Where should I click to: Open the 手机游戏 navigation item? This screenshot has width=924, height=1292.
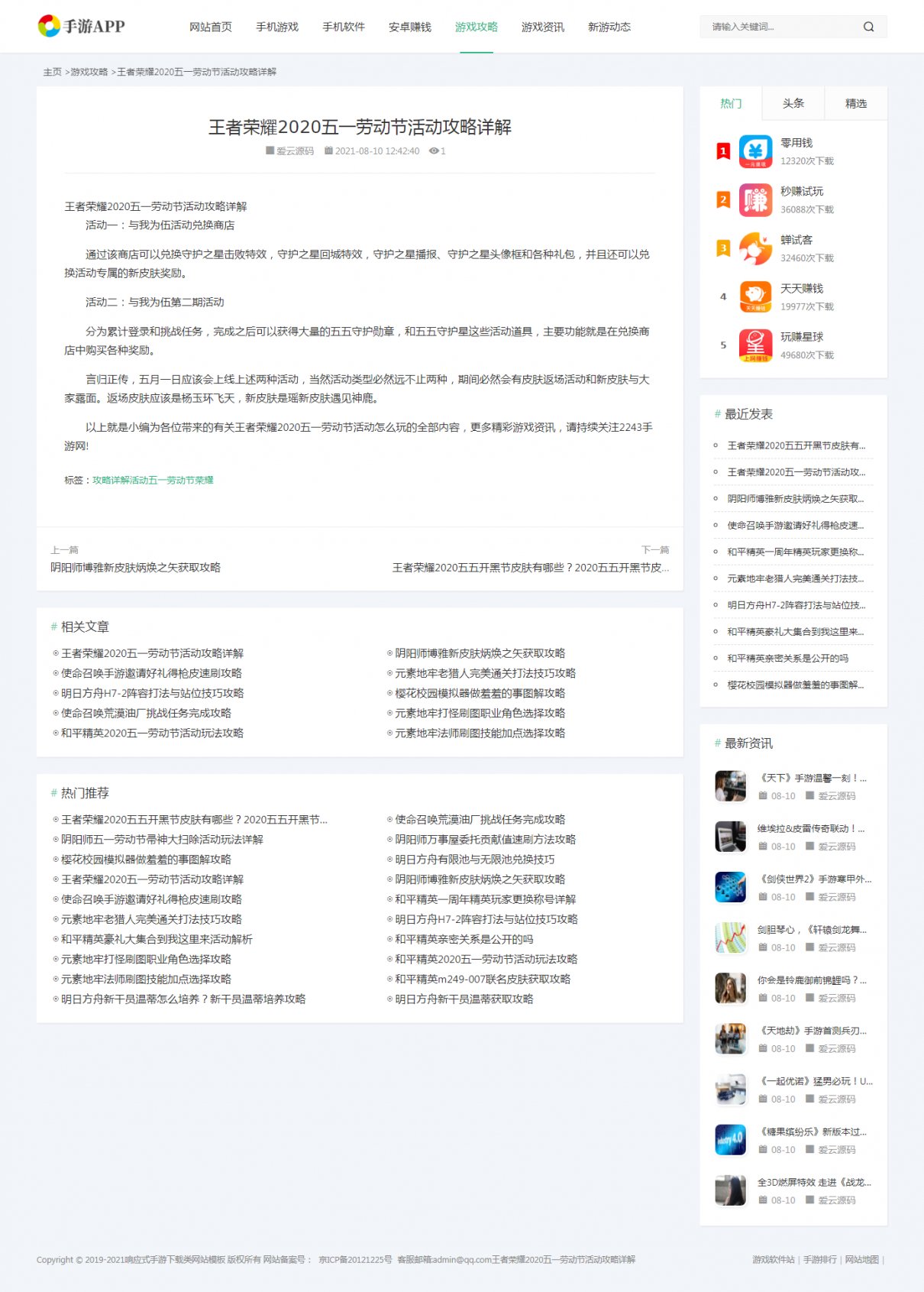click(x=277, y=27)
